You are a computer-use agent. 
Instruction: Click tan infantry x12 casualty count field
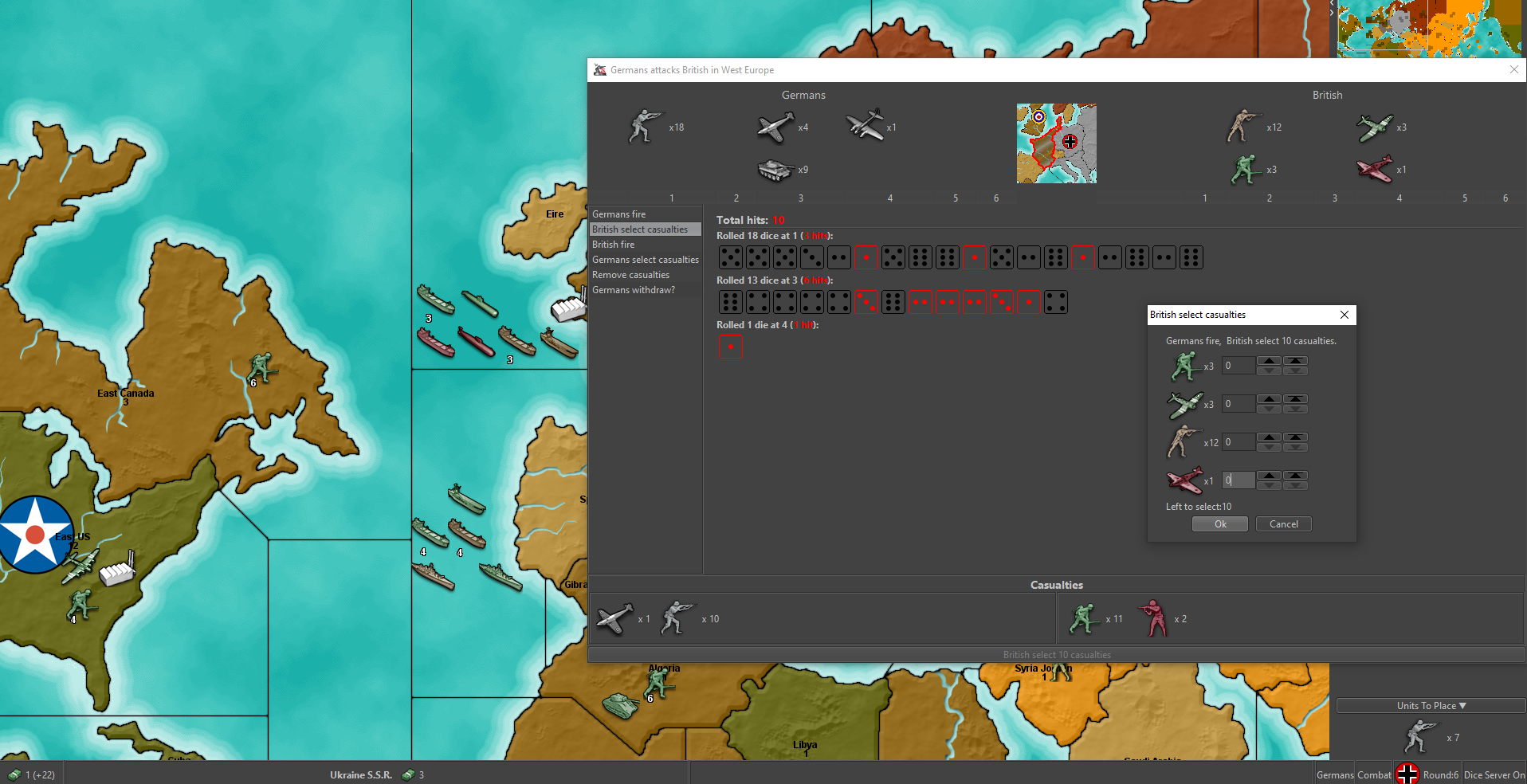[x=1238, y=442]
